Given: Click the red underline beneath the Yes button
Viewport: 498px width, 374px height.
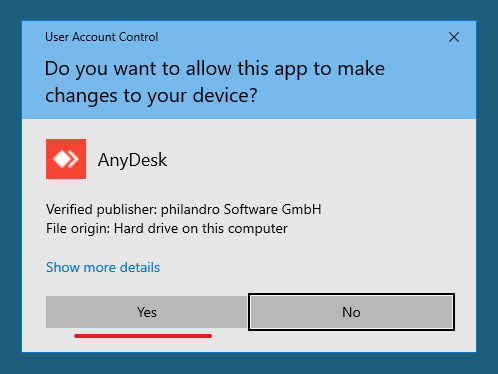Looking at the screenshot, I should click(x=143, y=336).
